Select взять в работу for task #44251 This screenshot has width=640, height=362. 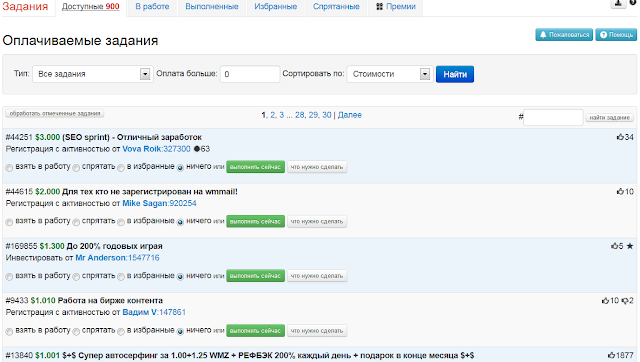(x=9, y=168)
